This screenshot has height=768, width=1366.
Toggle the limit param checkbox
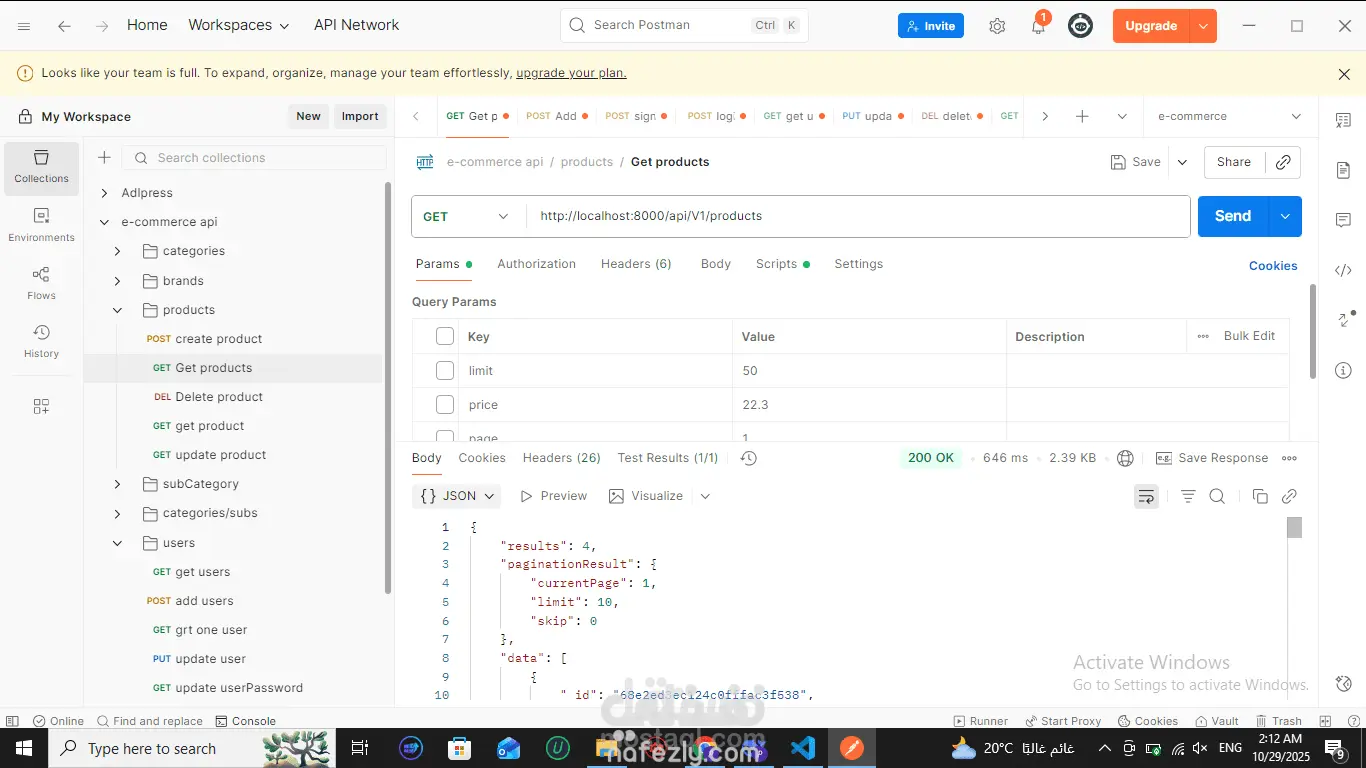(445, 371)
